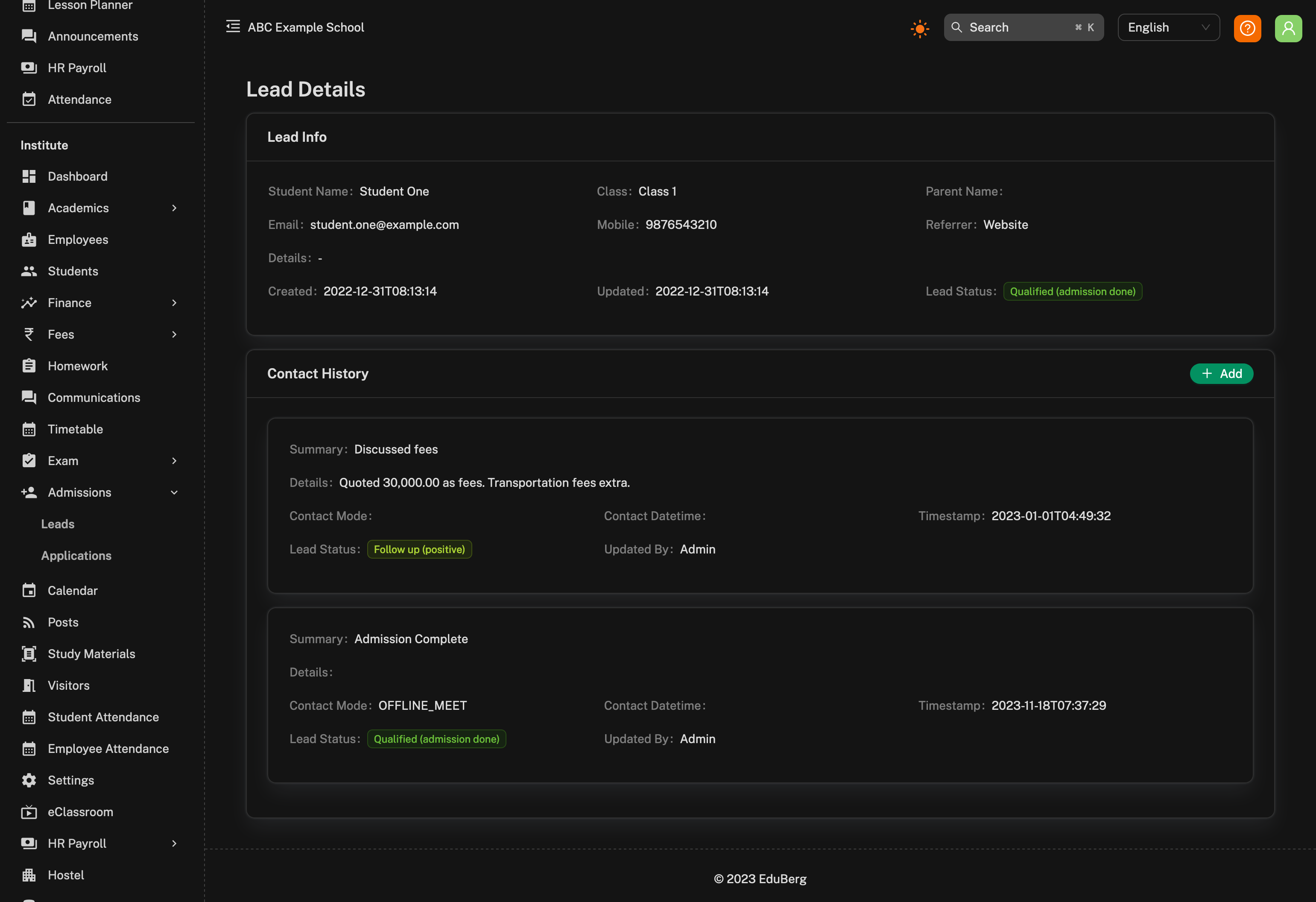Click the Admissions add-person icon
1316x902 pixels.
coord(29,492)
